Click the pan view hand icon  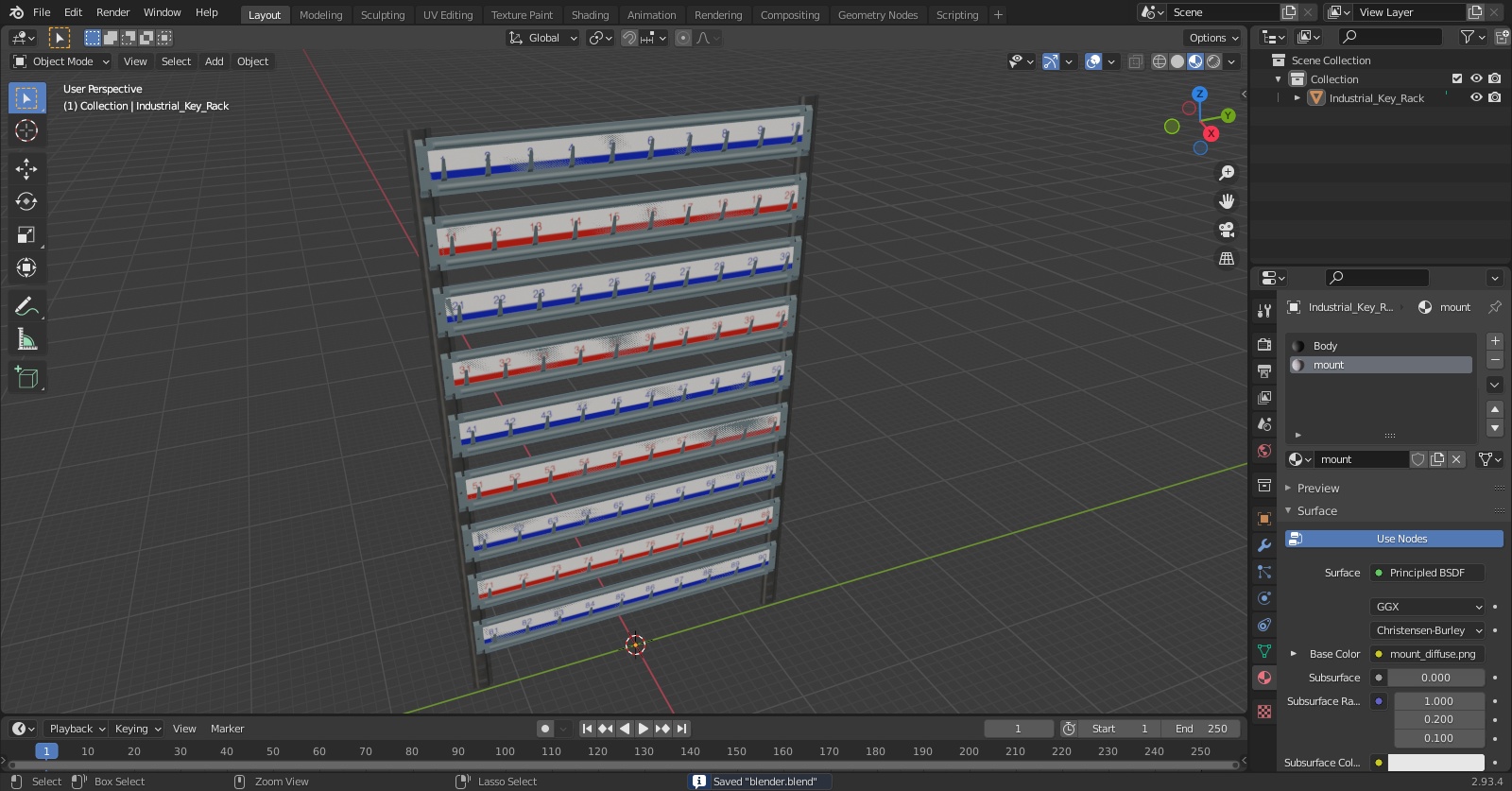(1227, 201)
